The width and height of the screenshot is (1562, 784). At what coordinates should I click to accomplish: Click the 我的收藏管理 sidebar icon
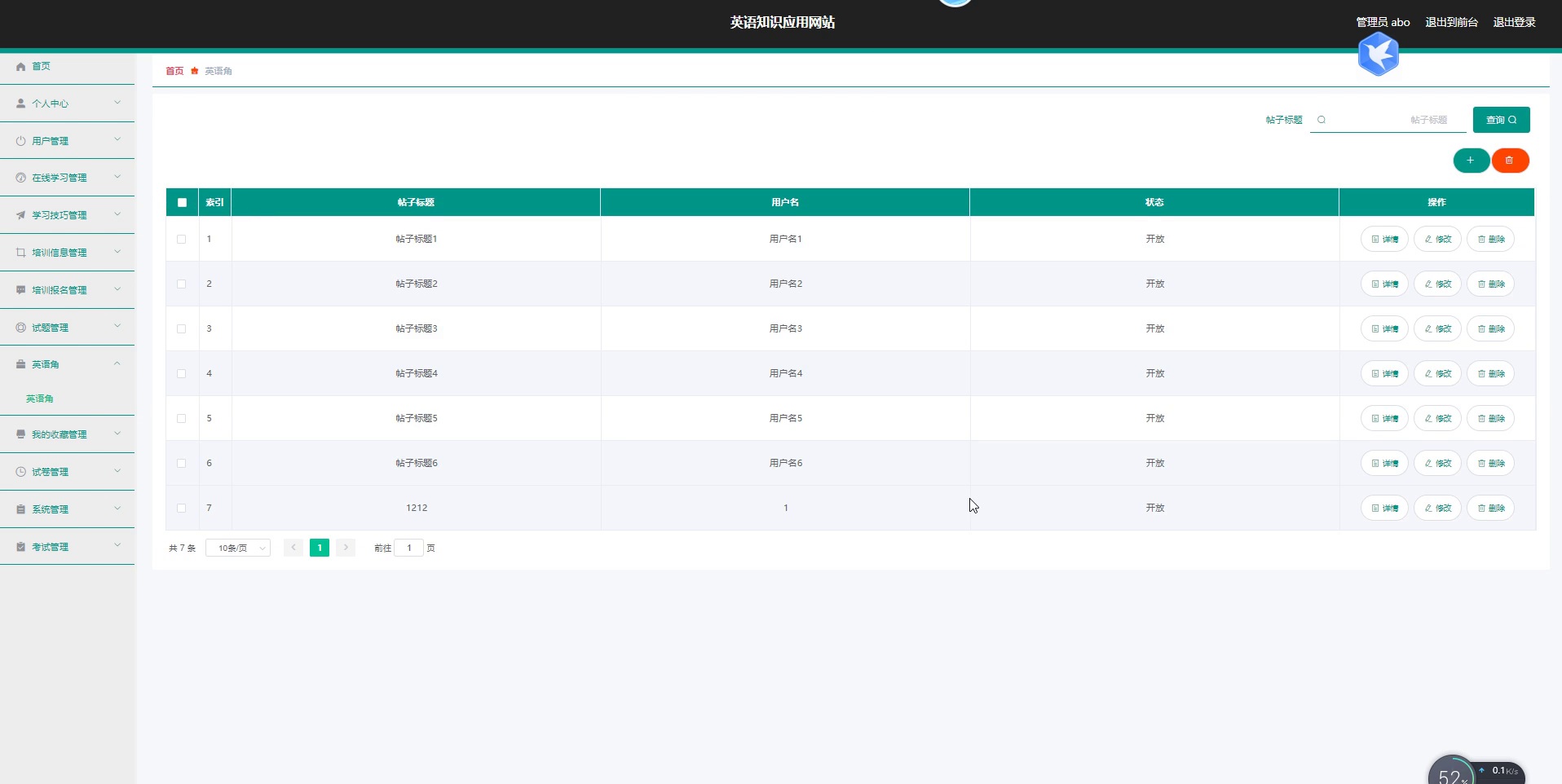click(x=20, y=434)
